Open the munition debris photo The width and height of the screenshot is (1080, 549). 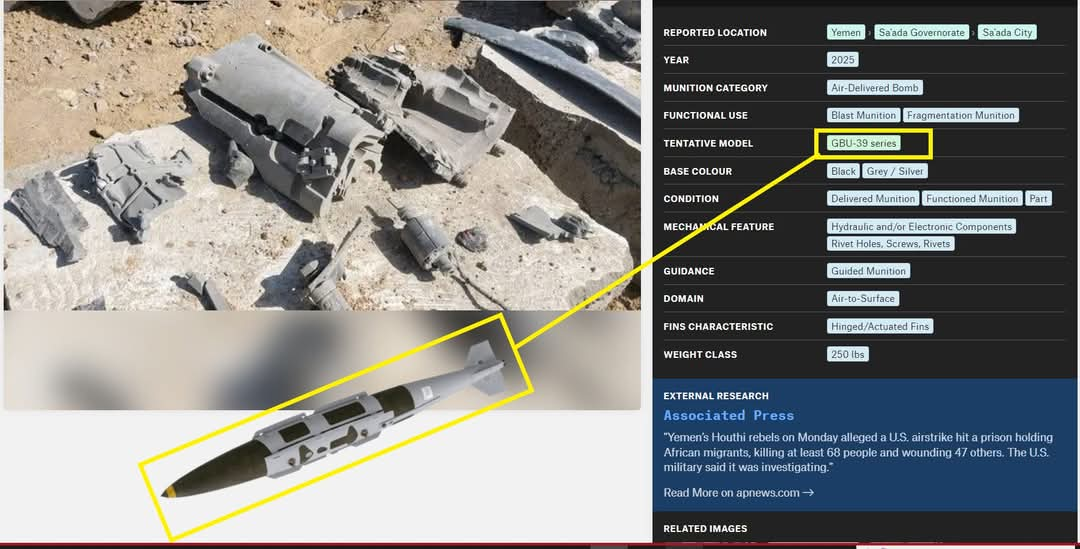(322, 155)
